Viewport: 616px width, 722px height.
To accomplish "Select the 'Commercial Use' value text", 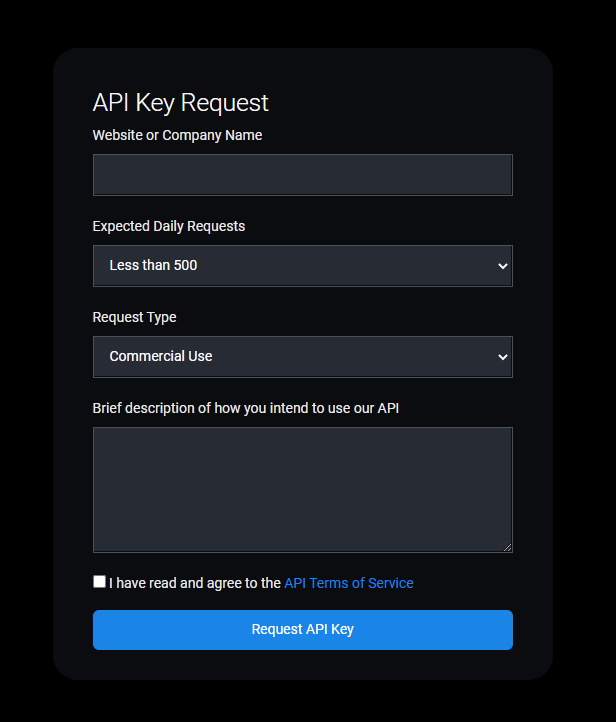I will [161, 356].
